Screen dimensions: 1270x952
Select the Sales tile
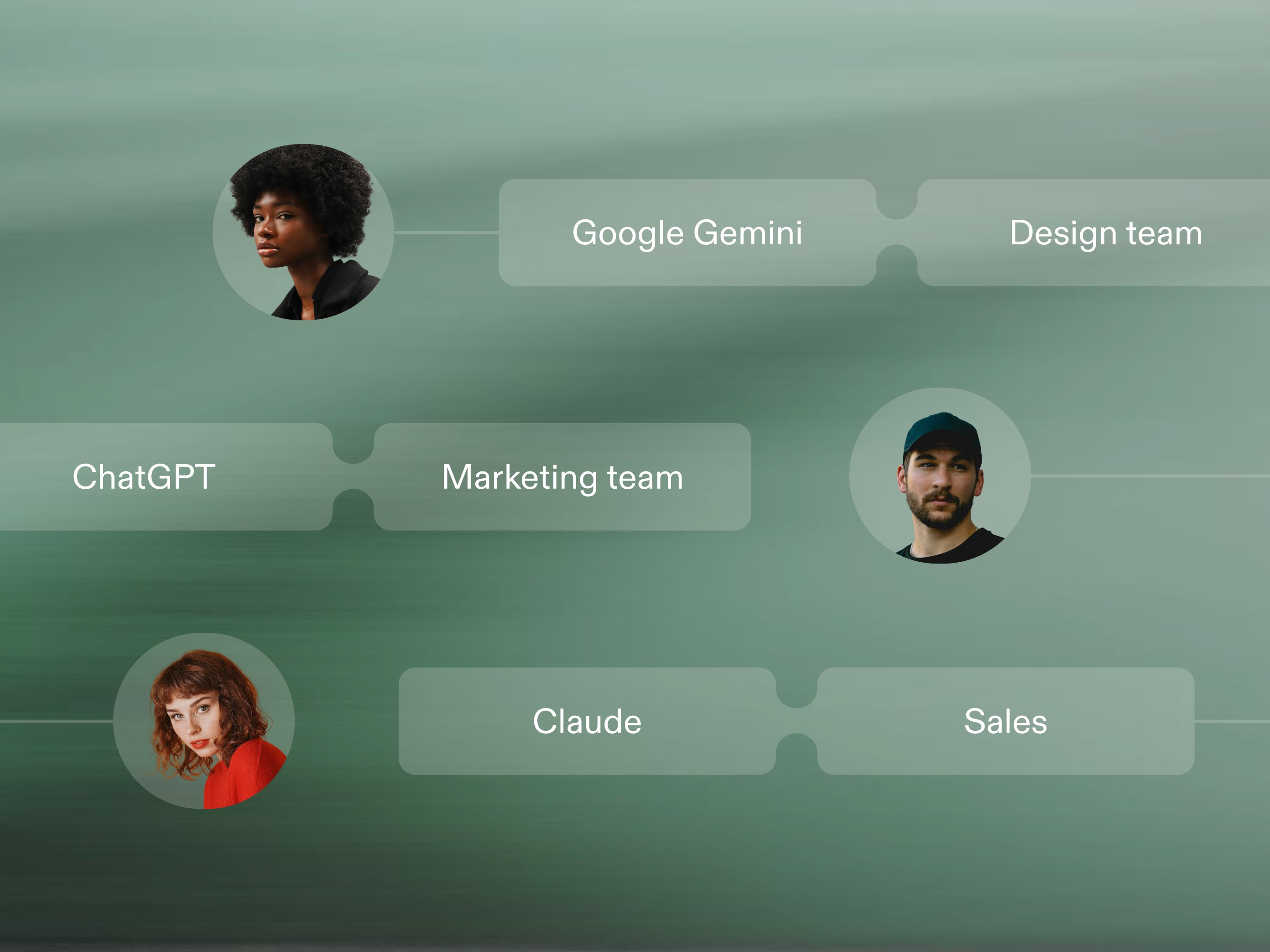(1006, 721)
